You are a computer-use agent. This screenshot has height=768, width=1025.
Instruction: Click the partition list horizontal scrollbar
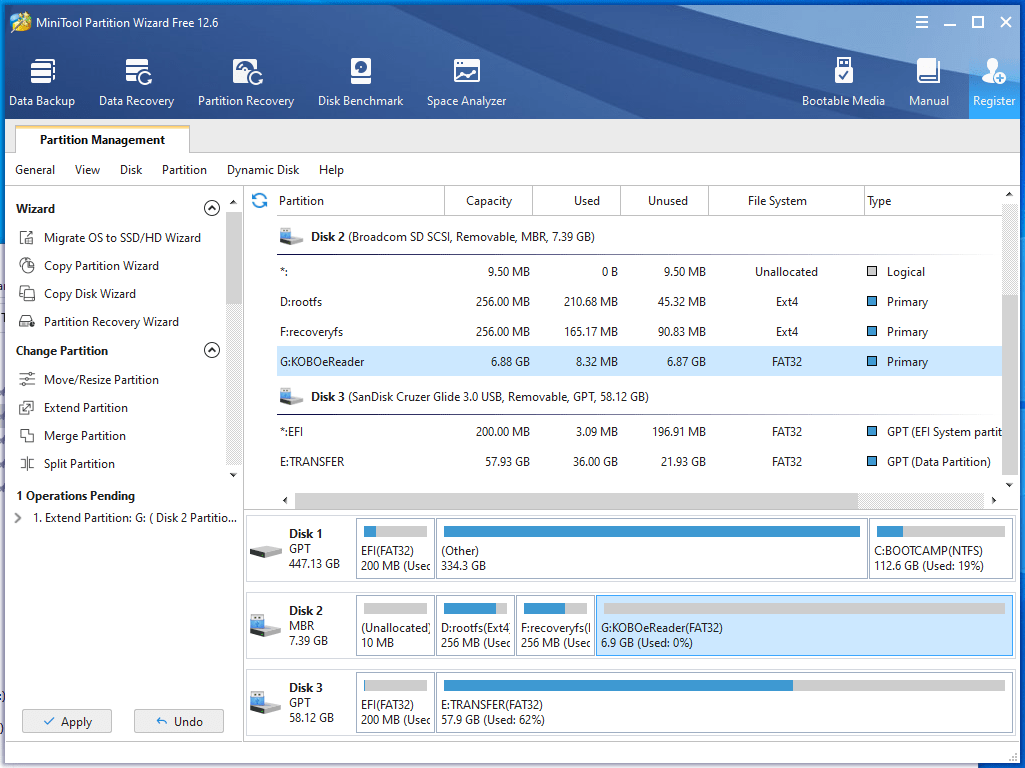(575, 500)
